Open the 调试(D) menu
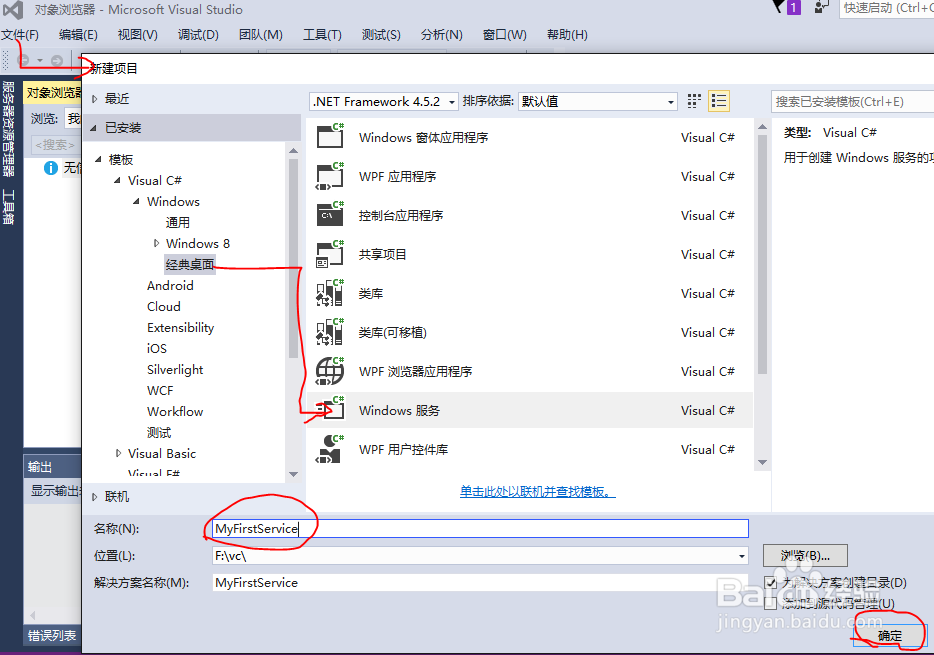This screenshot has width=934, height=655. click(x=198, y=34)
